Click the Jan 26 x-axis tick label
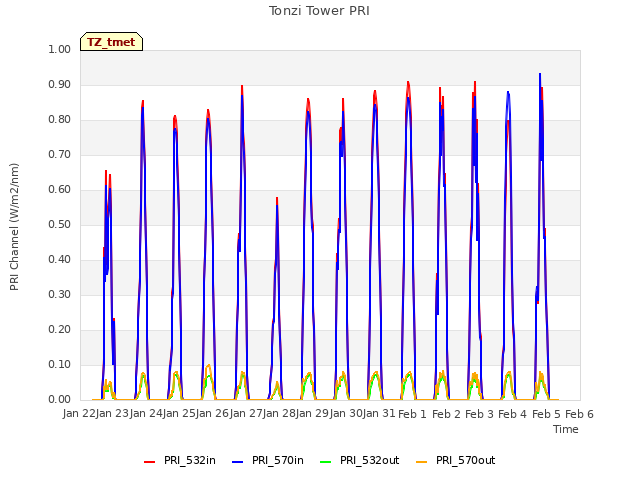This screenshot has width=640, height=480. click(212, 414)
